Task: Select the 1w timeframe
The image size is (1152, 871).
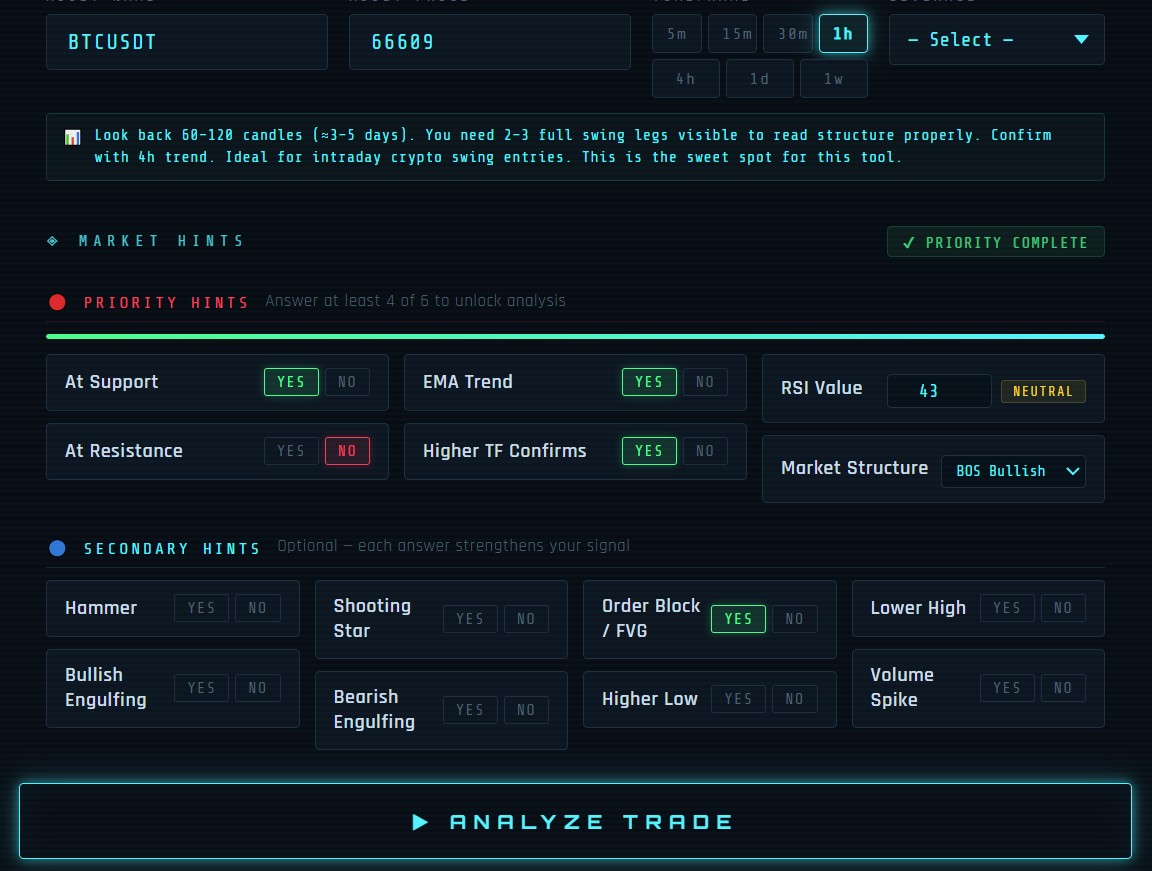Action: [833, 79]
